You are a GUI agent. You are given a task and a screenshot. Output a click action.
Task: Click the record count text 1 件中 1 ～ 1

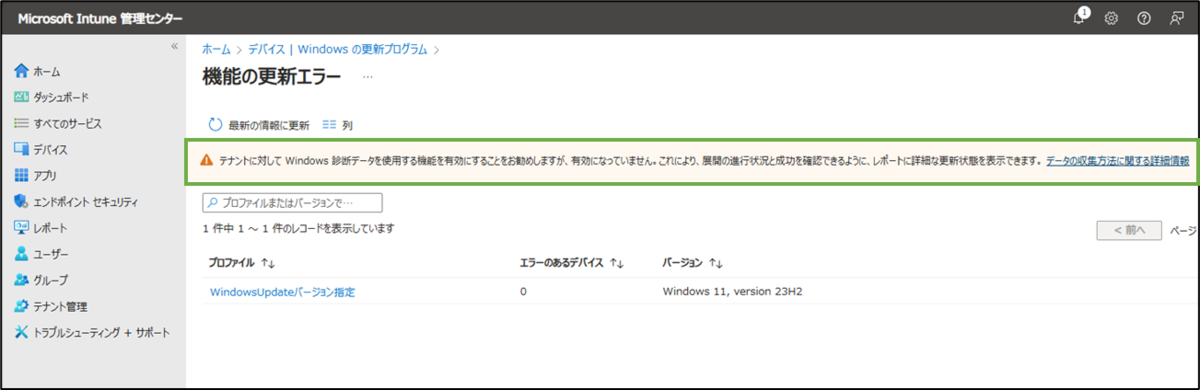click(298, 229)
